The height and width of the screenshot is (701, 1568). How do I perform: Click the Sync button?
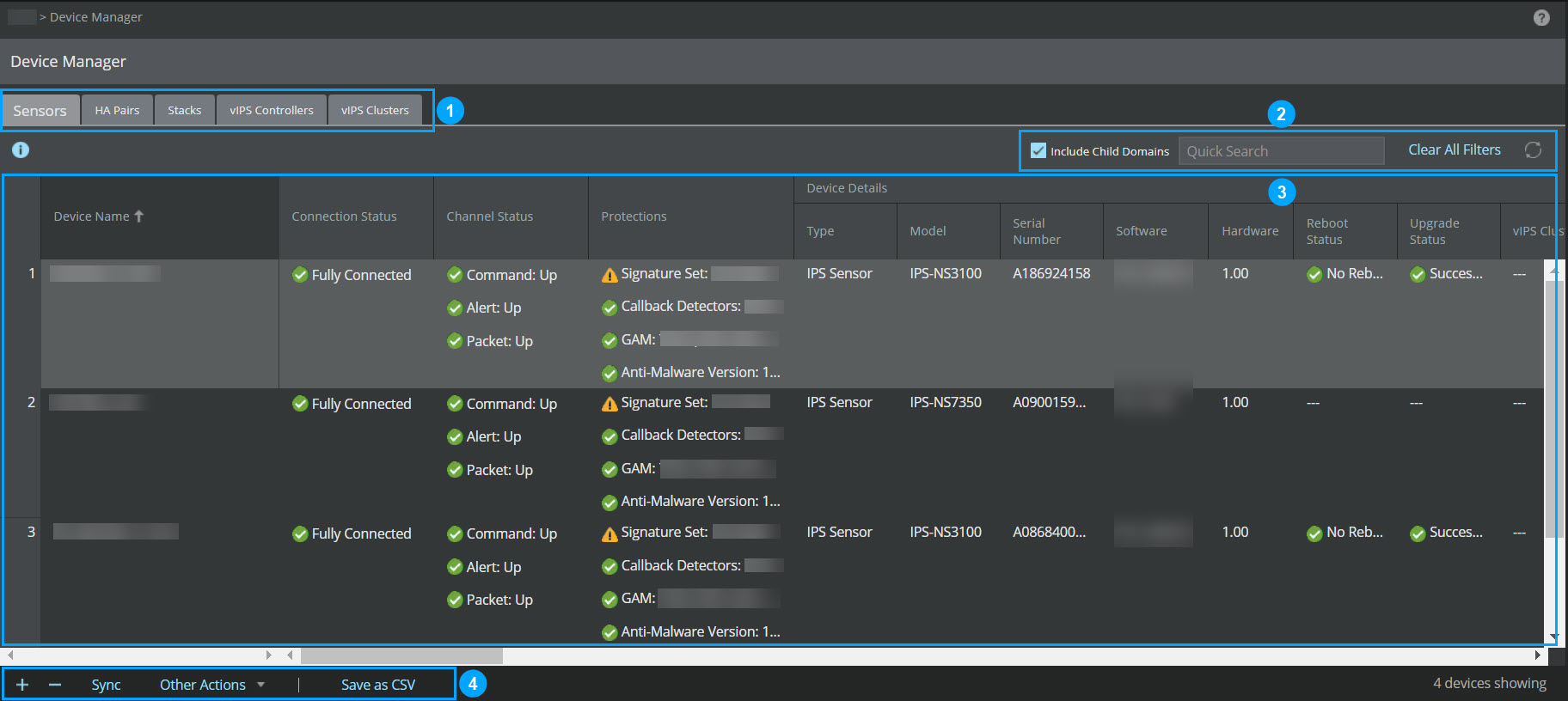click(106, 685)
